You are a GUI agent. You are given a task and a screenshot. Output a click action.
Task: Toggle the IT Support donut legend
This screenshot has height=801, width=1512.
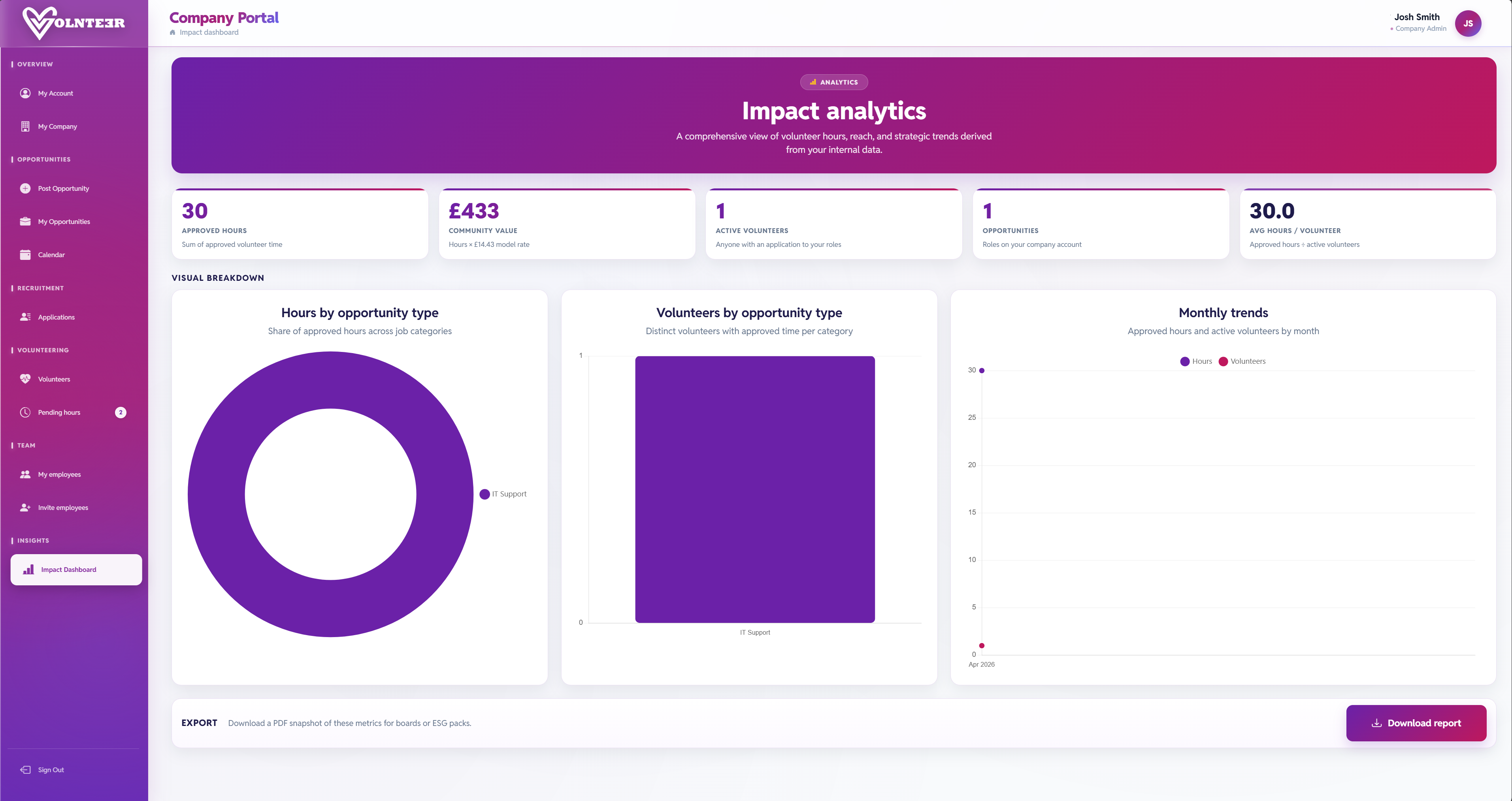click(503, 493)
